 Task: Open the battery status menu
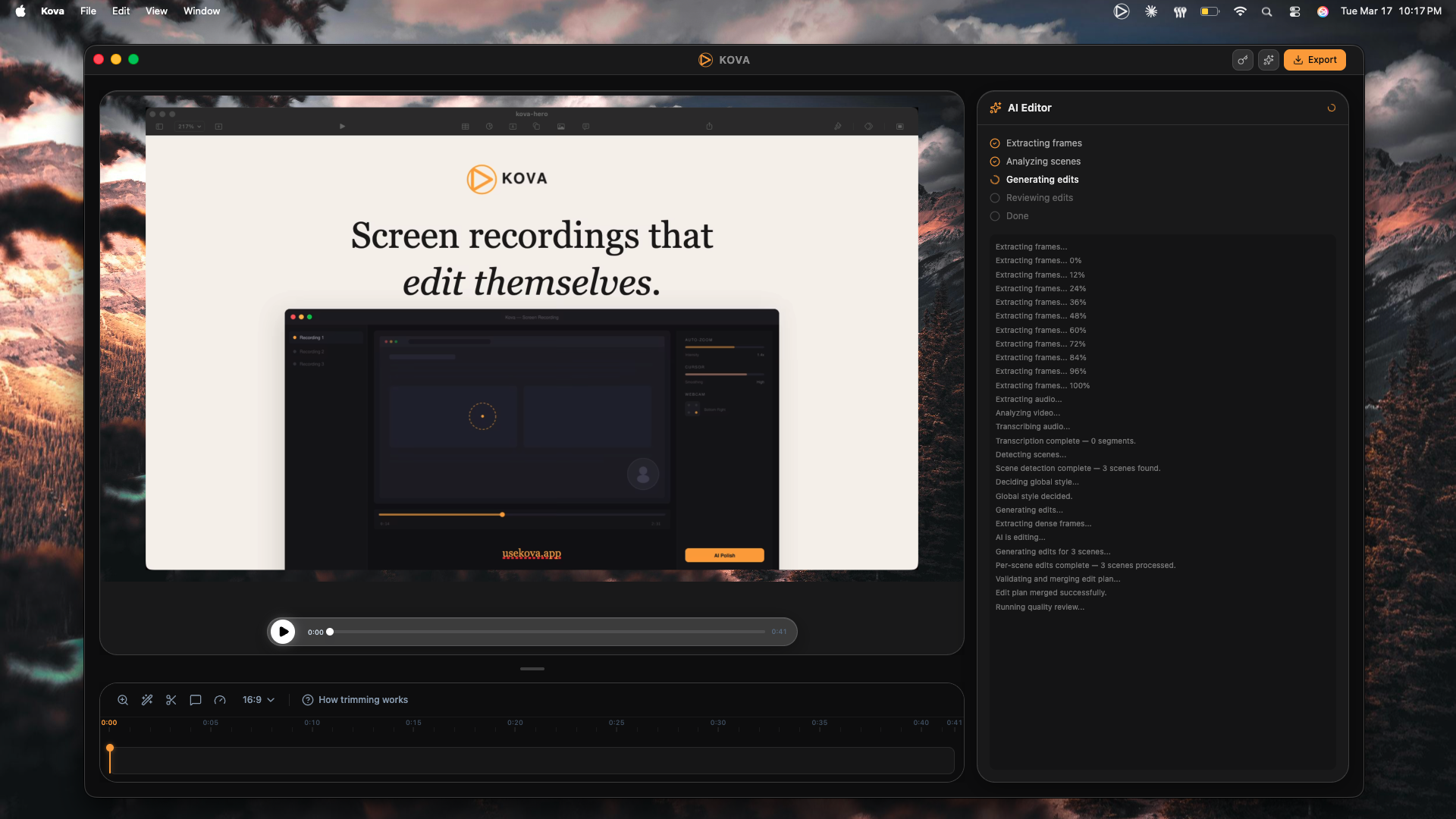tap(1210, 11)
